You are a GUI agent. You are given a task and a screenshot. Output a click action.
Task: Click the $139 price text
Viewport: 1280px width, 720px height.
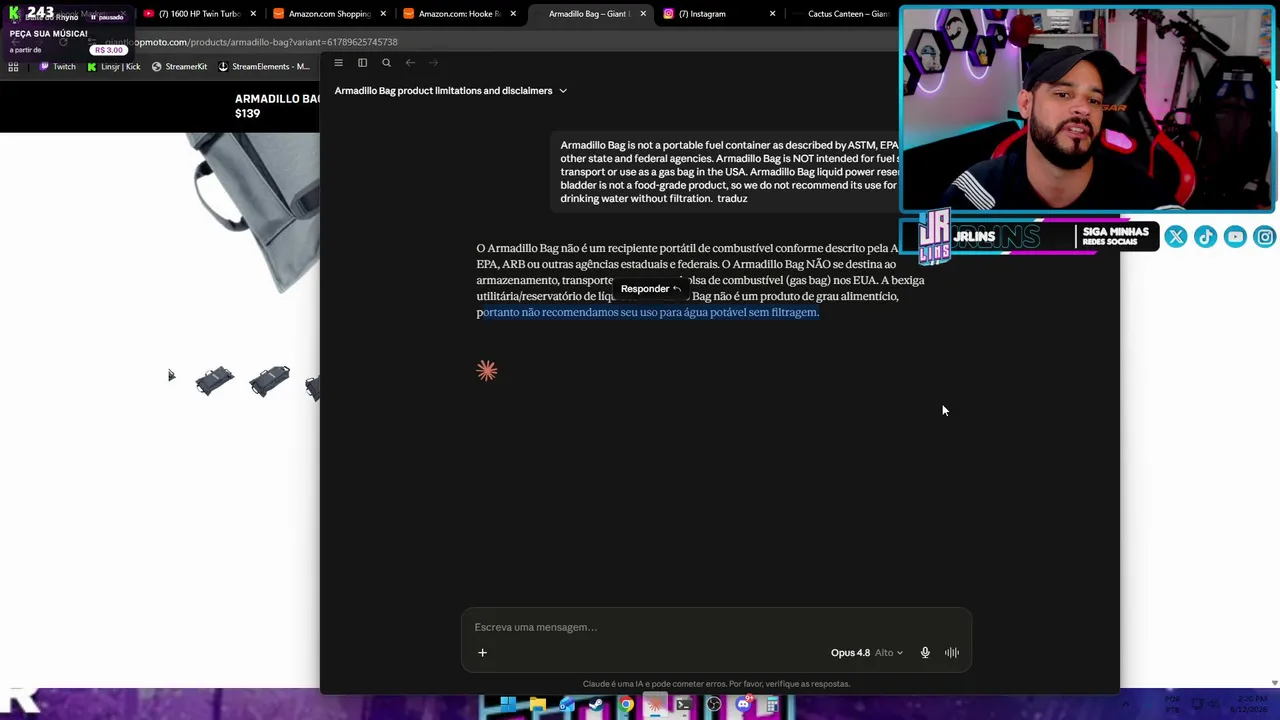click(x=247, y=114)
